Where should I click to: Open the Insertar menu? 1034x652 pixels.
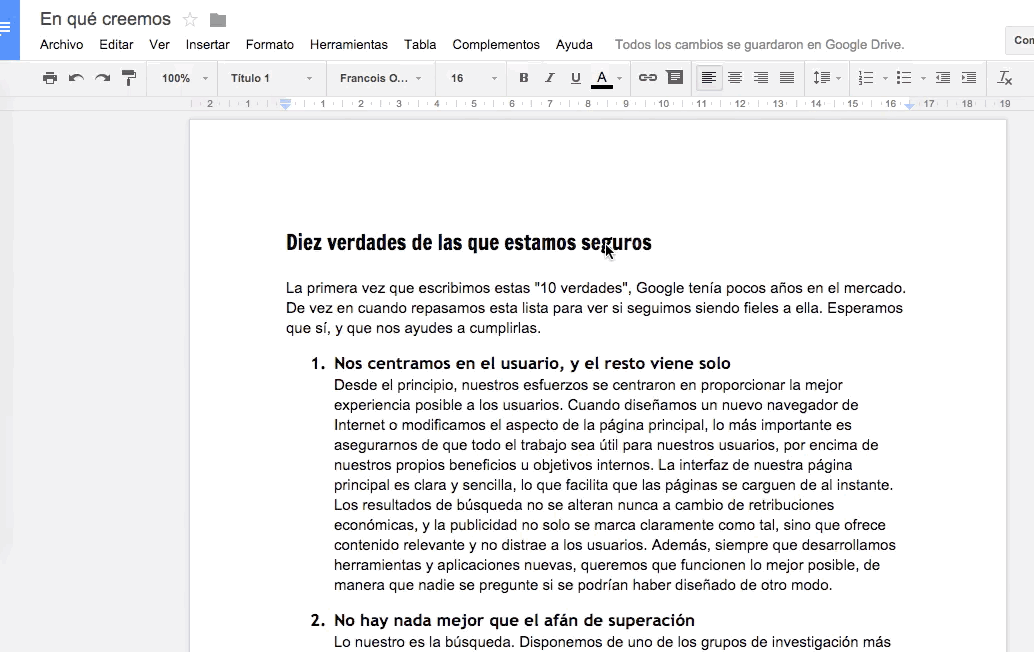pyautogui.click(x=207, y=44)
